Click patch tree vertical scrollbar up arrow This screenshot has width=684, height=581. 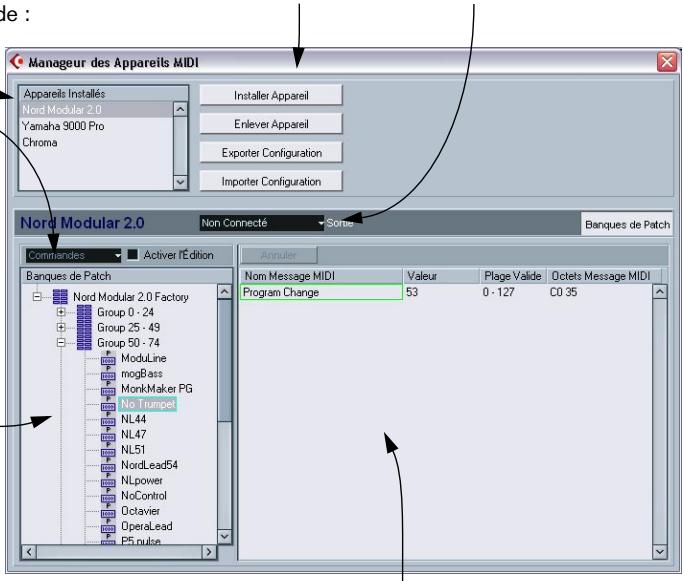224,292
